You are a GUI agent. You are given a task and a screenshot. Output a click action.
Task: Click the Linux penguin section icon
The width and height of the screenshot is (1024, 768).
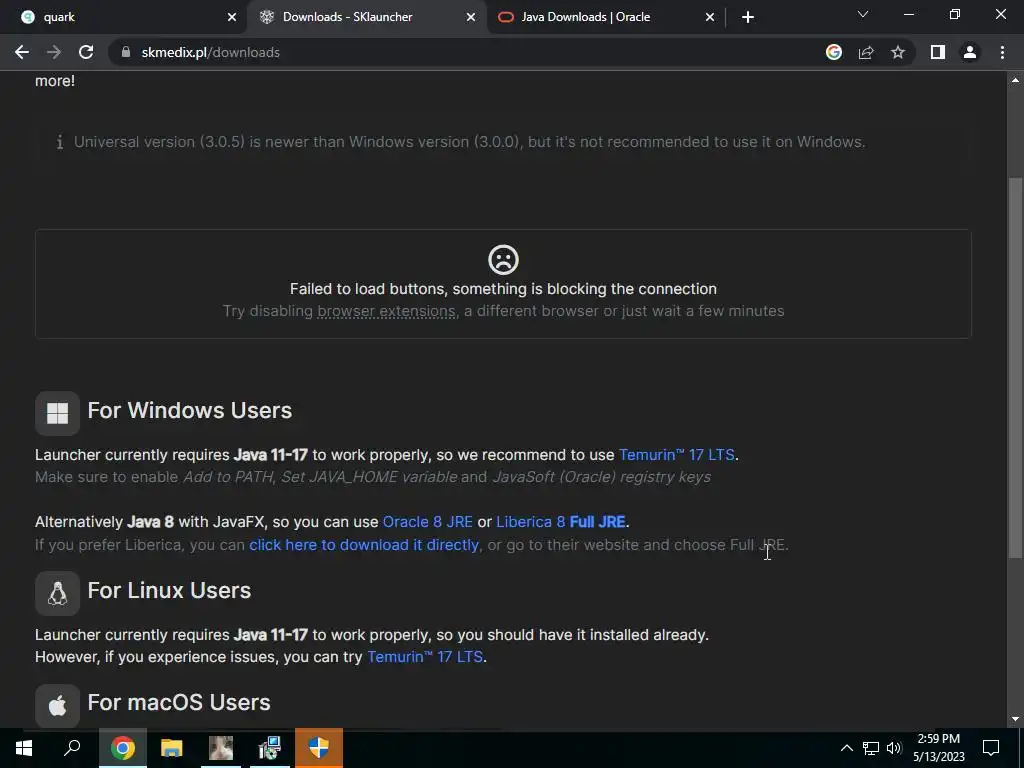tap(57, 594)
